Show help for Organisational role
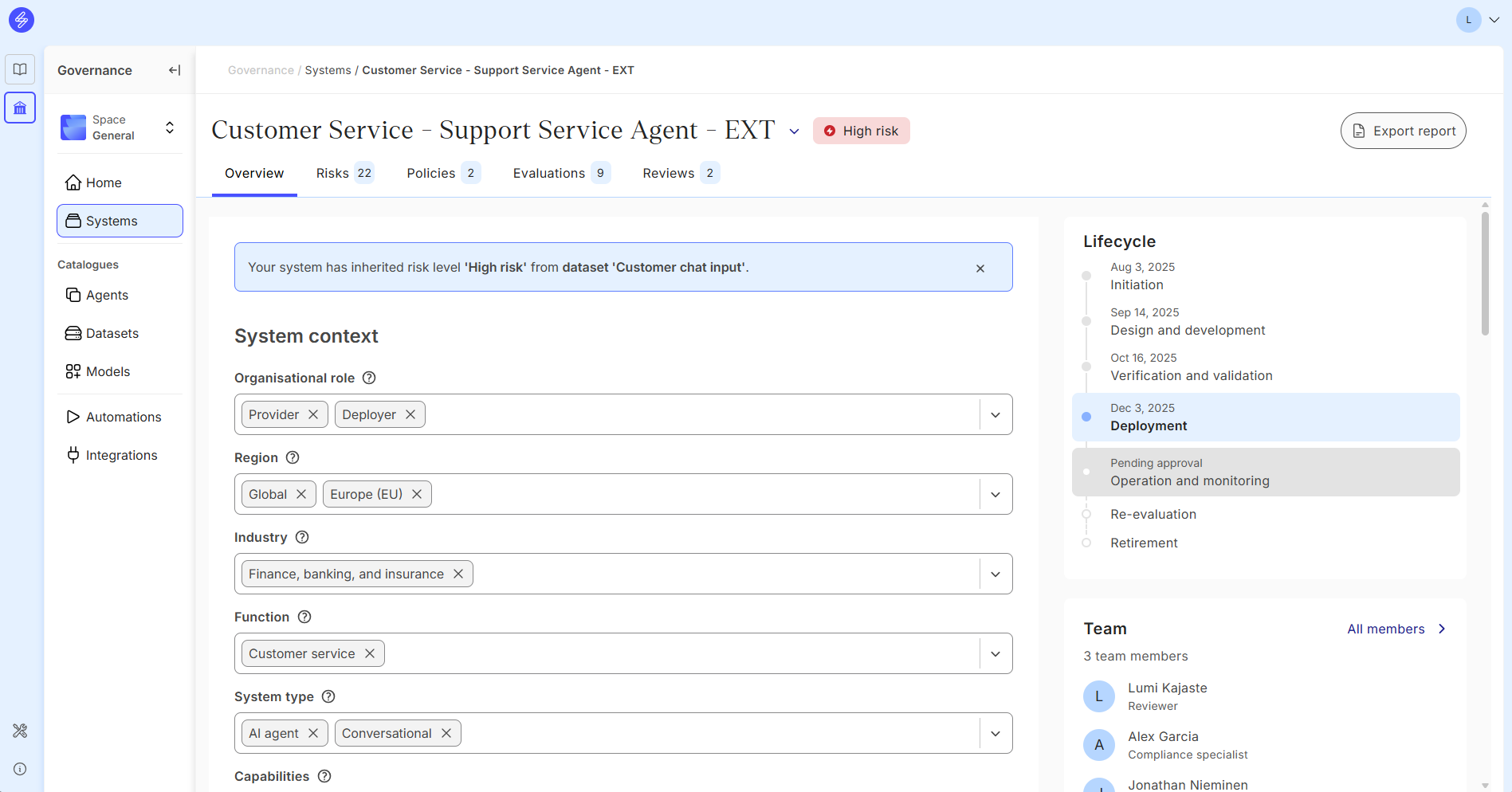1512x792 pixels. [x=369, y=378]
